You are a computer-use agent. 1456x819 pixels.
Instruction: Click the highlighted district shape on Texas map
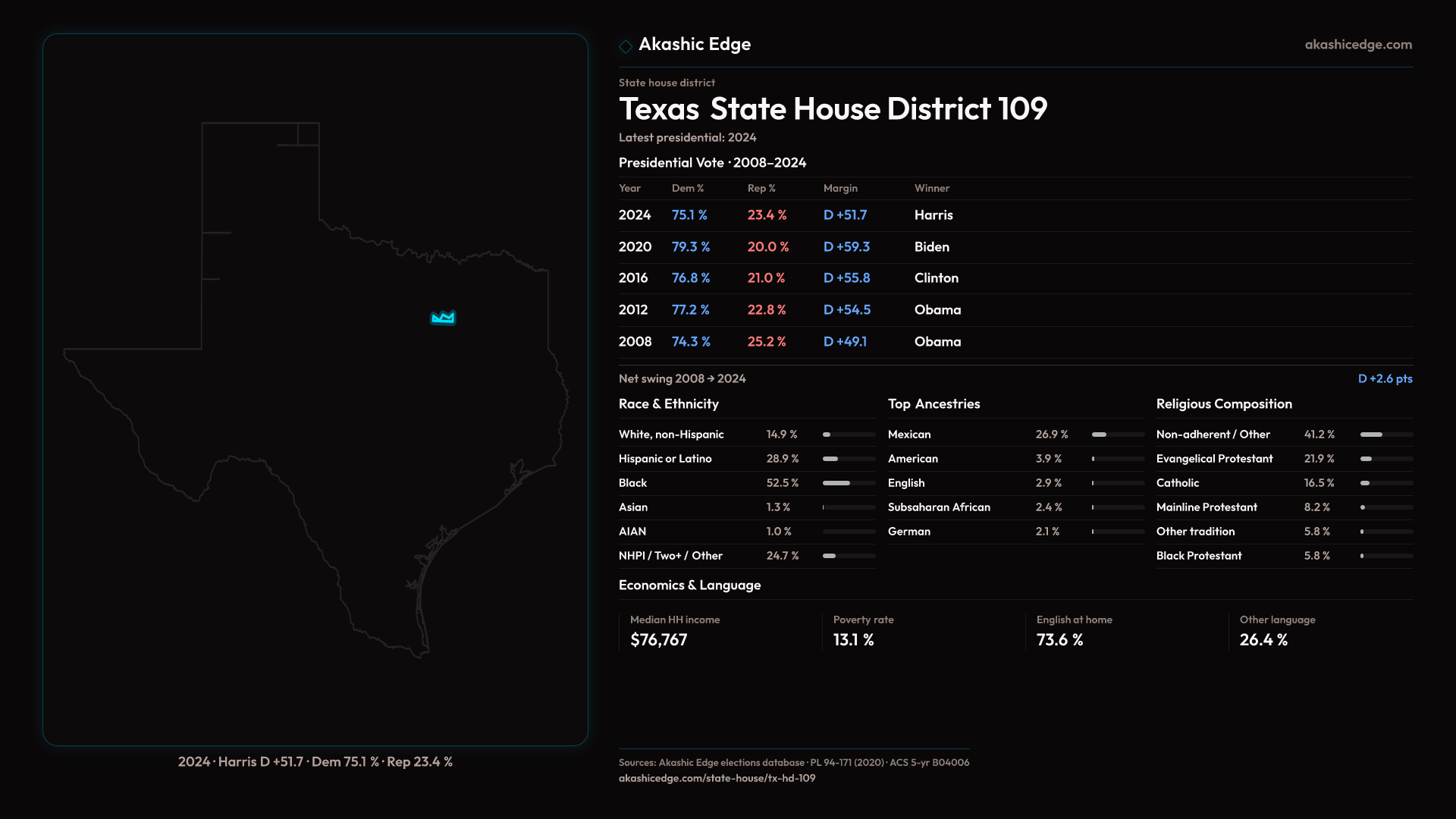(443, 318)
